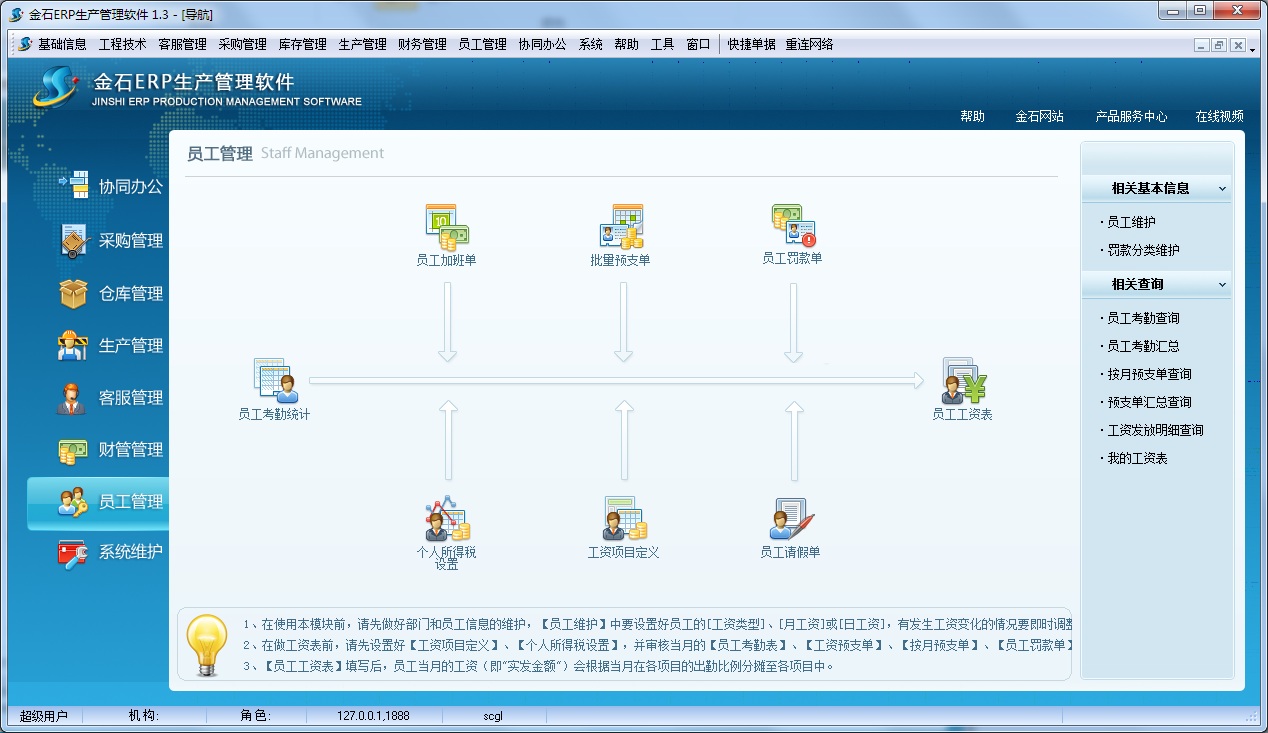Screen dimensions: 1268x733
Task: Open the 基础信息 menu
Action: pos(62,44)
